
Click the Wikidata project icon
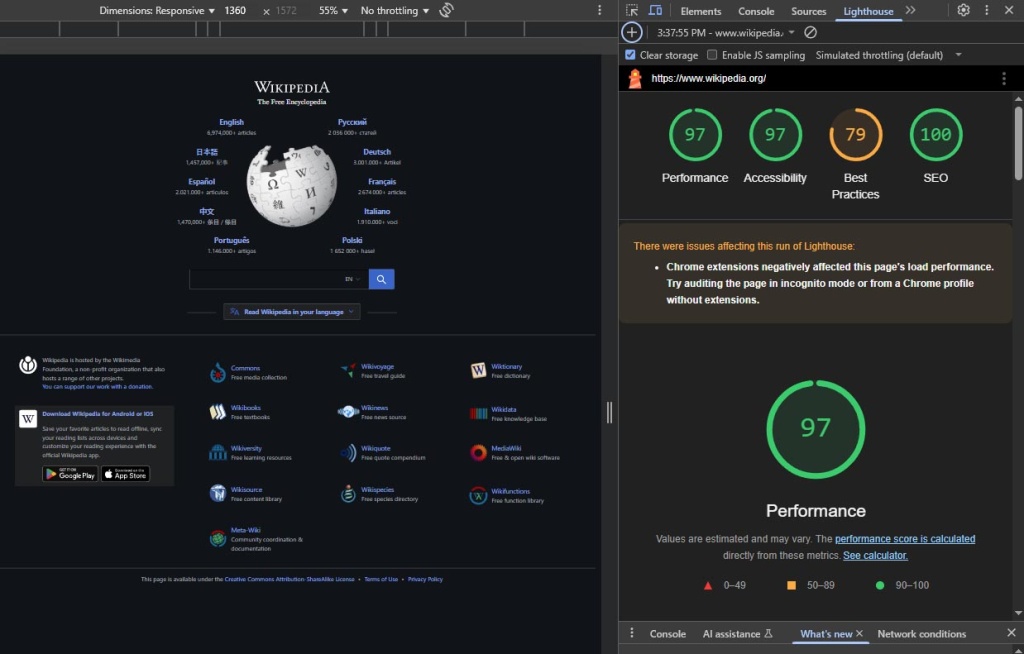click(478, 413)
